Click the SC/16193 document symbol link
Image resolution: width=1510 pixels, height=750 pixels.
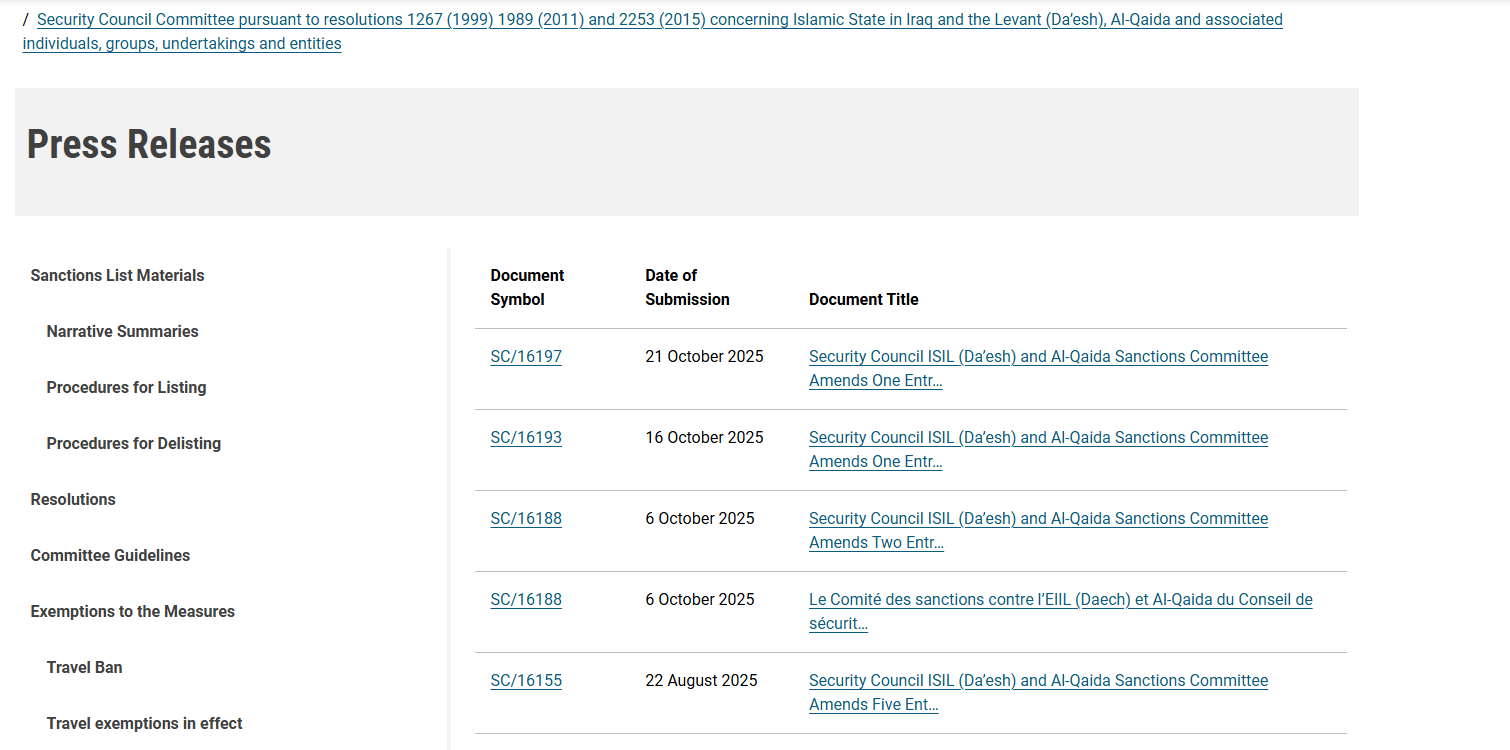point(526,438)
